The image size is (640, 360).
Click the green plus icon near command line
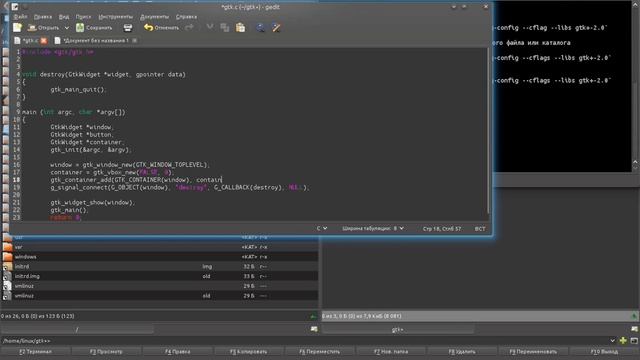623,340
